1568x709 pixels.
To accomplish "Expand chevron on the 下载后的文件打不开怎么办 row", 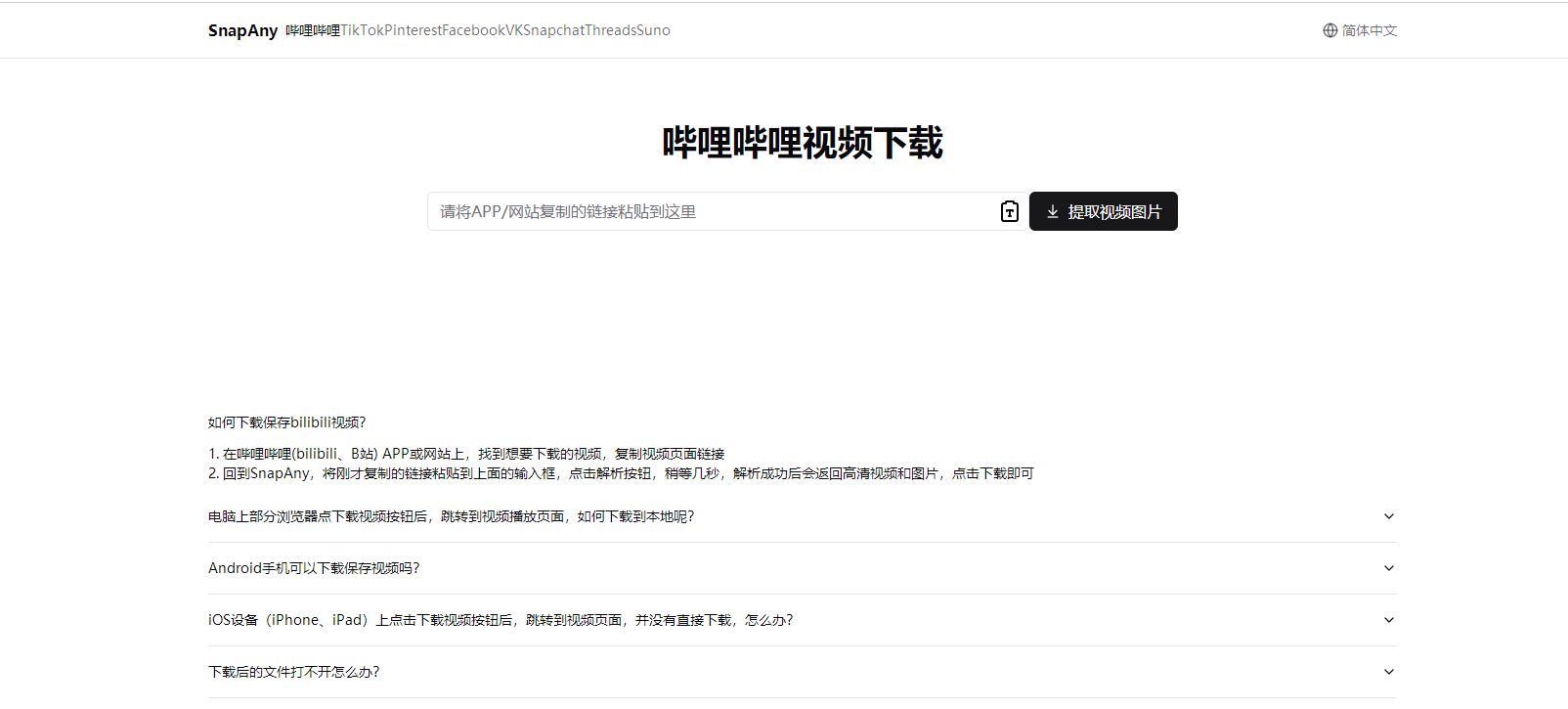I will (x=1388, y=672).
